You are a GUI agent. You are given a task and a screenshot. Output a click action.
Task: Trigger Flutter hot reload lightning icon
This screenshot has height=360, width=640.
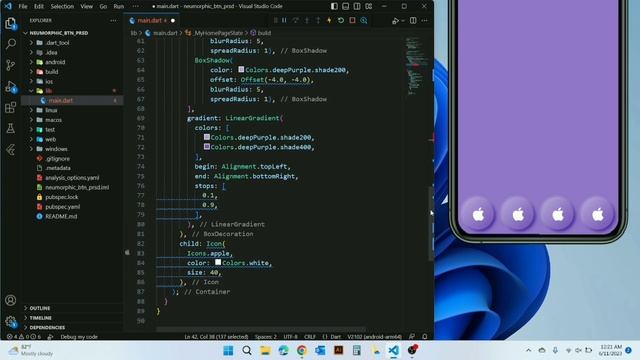[x=329, y=20]
